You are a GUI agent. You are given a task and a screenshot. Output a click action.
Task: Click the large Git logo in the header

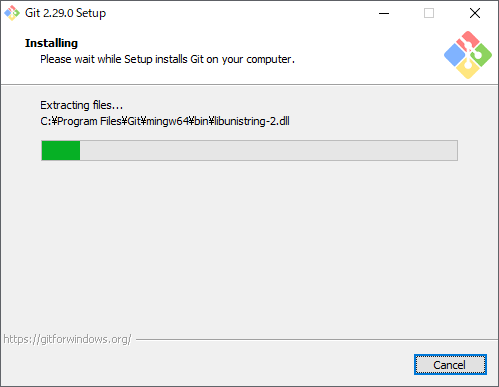click(x=468, y=55)
